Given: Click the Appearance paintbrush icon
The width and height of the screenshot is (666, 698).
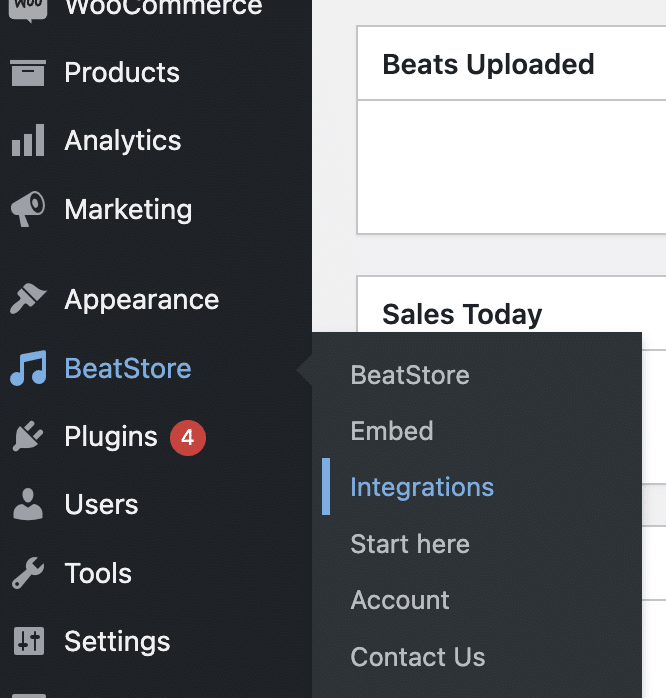Looking at the screenshot, I should point(28,299).
